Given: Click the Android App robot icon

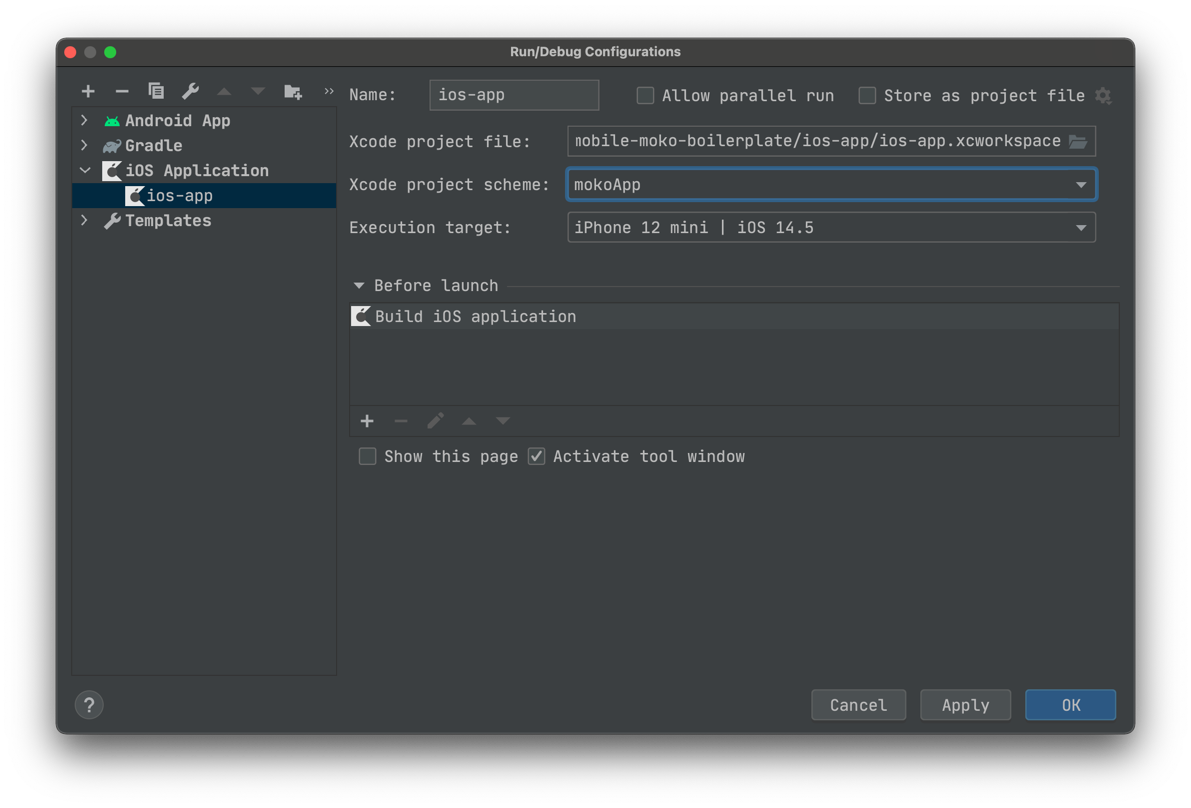Looking at the screenshot, I should (x=112, y=121).
